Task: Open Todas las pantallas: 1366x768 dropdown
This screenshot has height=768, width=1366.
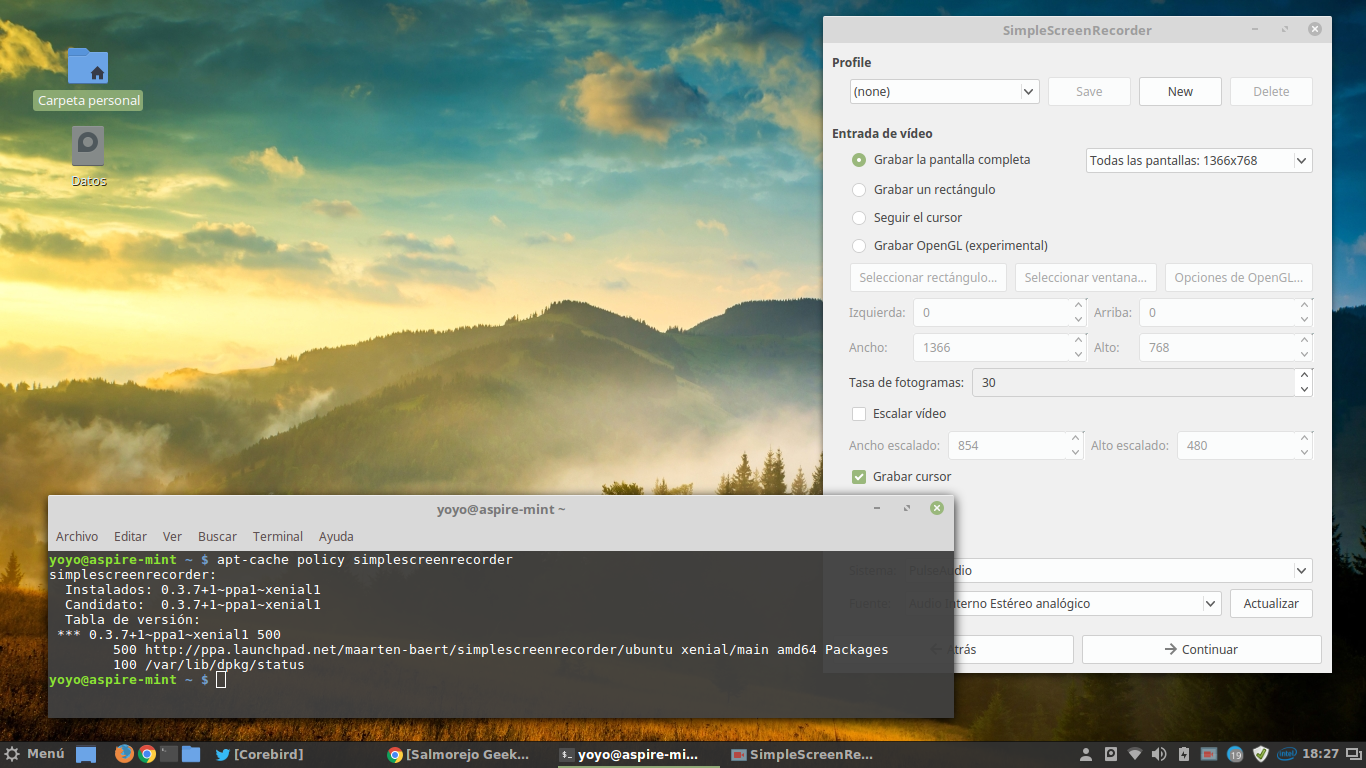Action: click(1199, 160)
